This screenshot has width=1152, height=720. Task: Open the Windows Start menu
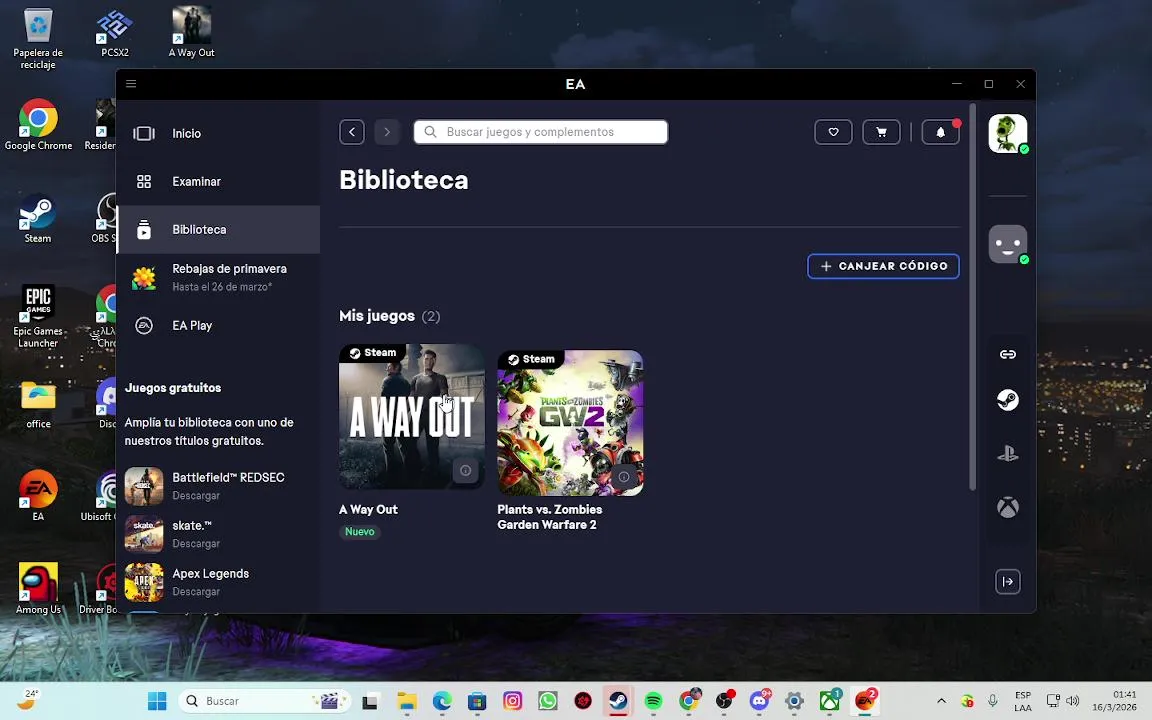(x=156, y=701)
